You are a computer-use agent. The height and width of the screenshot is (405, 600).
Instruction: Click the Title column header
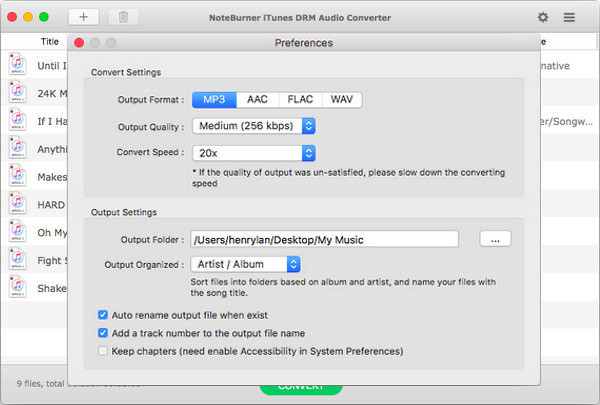(50, 41)
